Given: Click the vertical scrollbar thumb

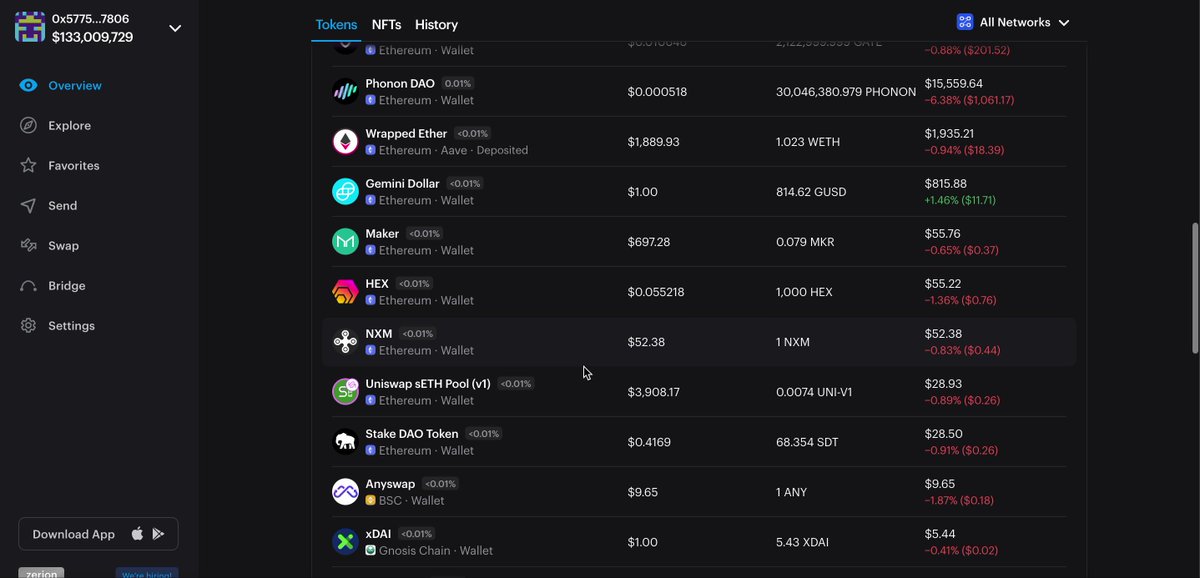Looking at the screenshot, I should [1195, 288].
